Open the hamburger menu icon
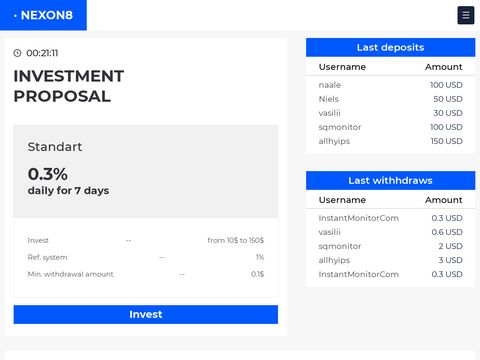 pos(466,15)
